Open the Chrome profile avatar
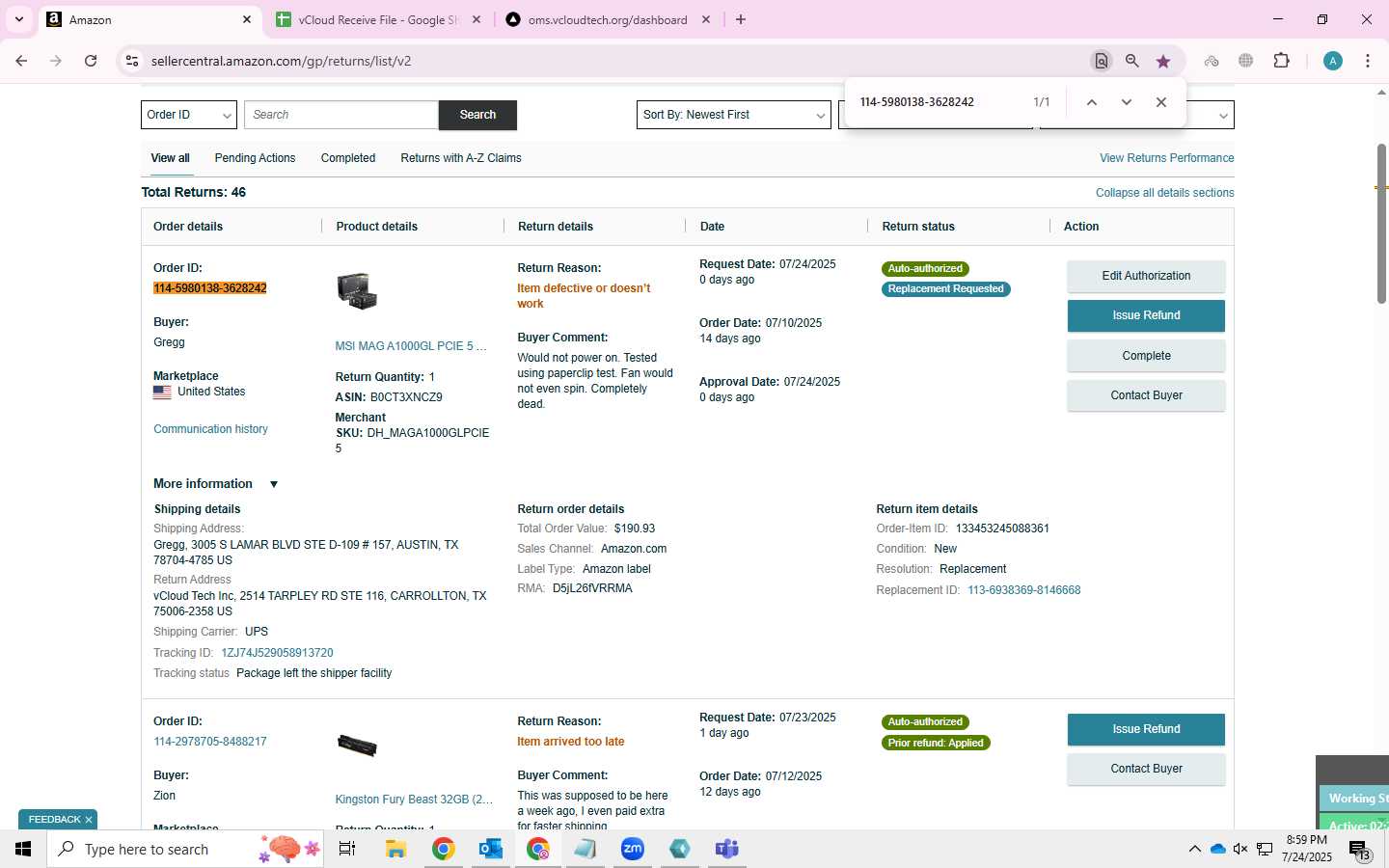 click(x=1333, y=61)
